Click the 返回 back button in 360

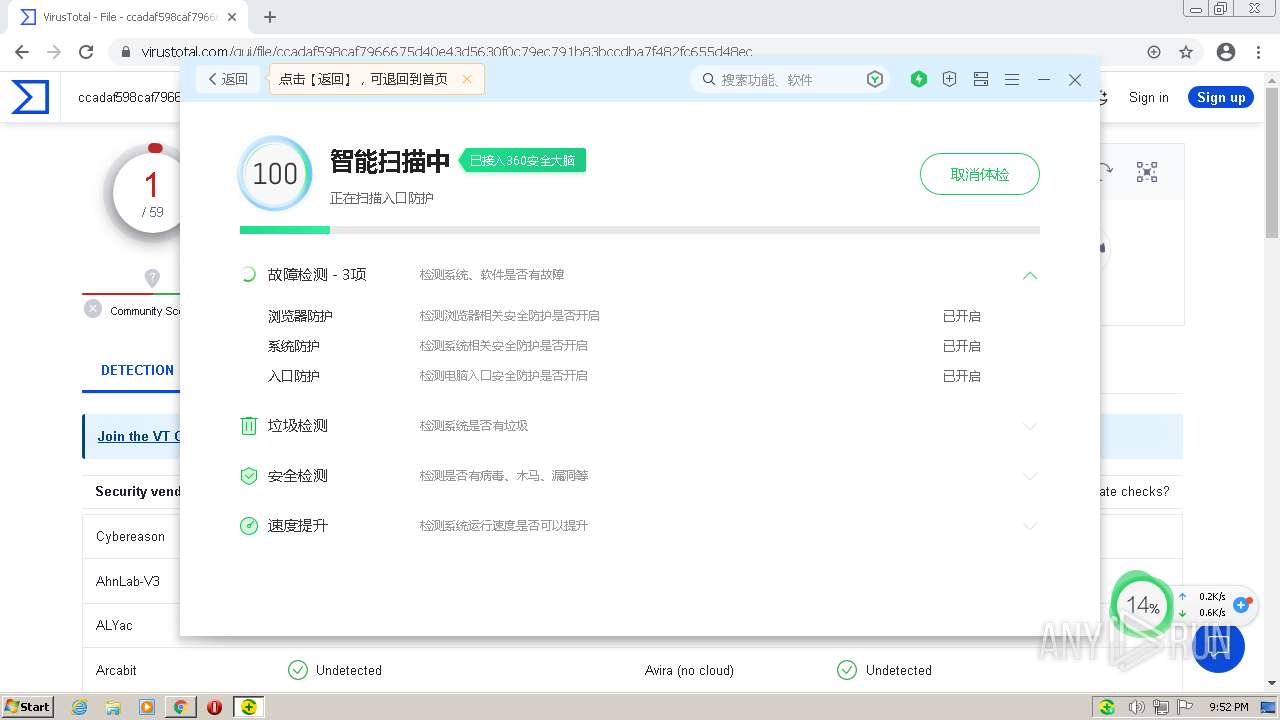click(228, 79)
